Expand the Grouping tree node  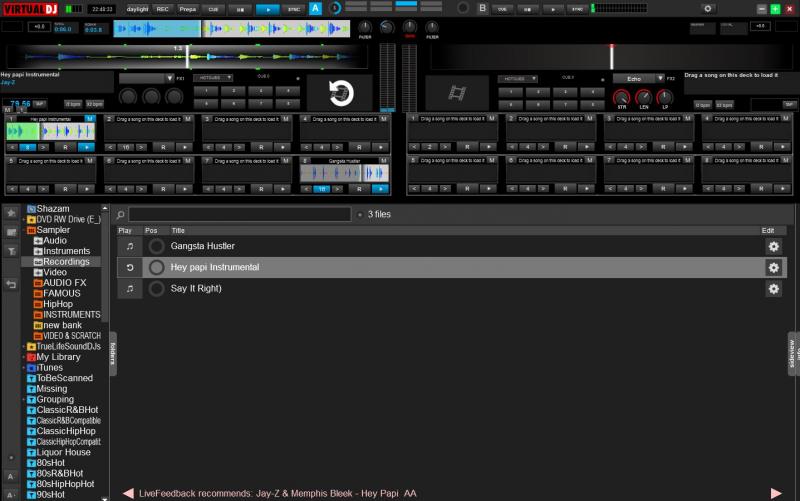(x=23, y=399)
